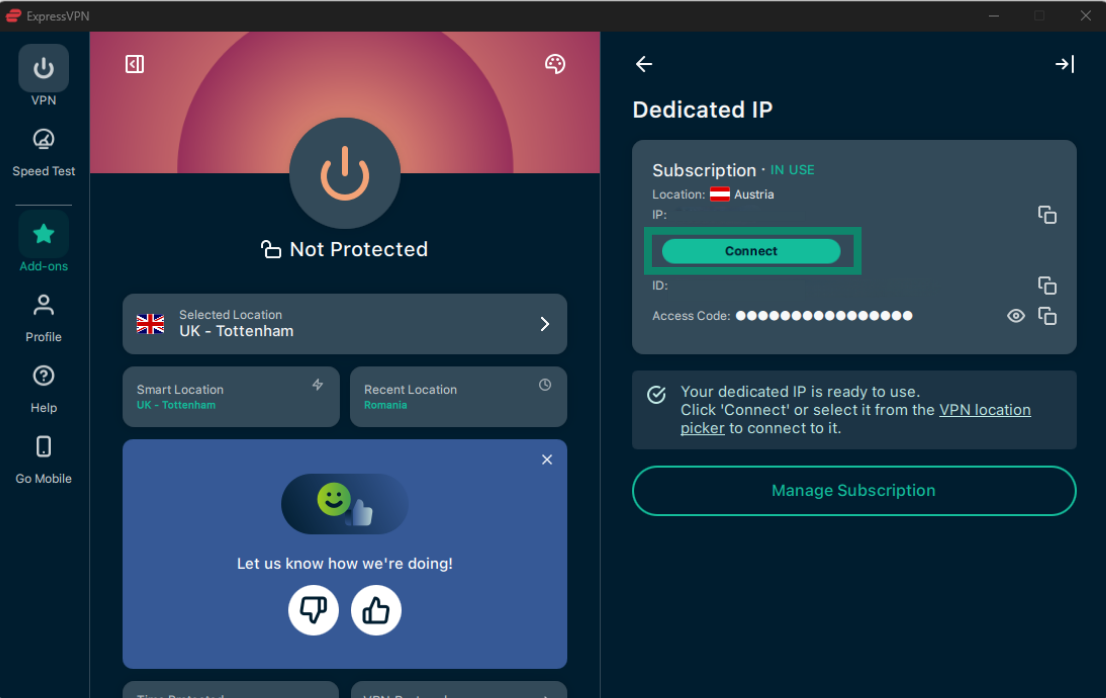Go to the Profile section
This screenshot has width=1106, height=698.
tap(44, 316)
